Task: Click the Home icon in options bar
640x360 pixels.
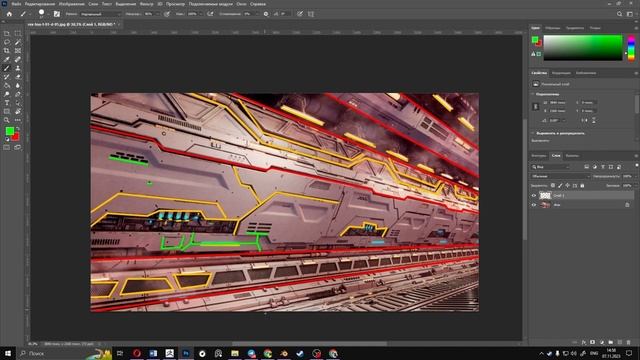Action: tap(9, 14)
